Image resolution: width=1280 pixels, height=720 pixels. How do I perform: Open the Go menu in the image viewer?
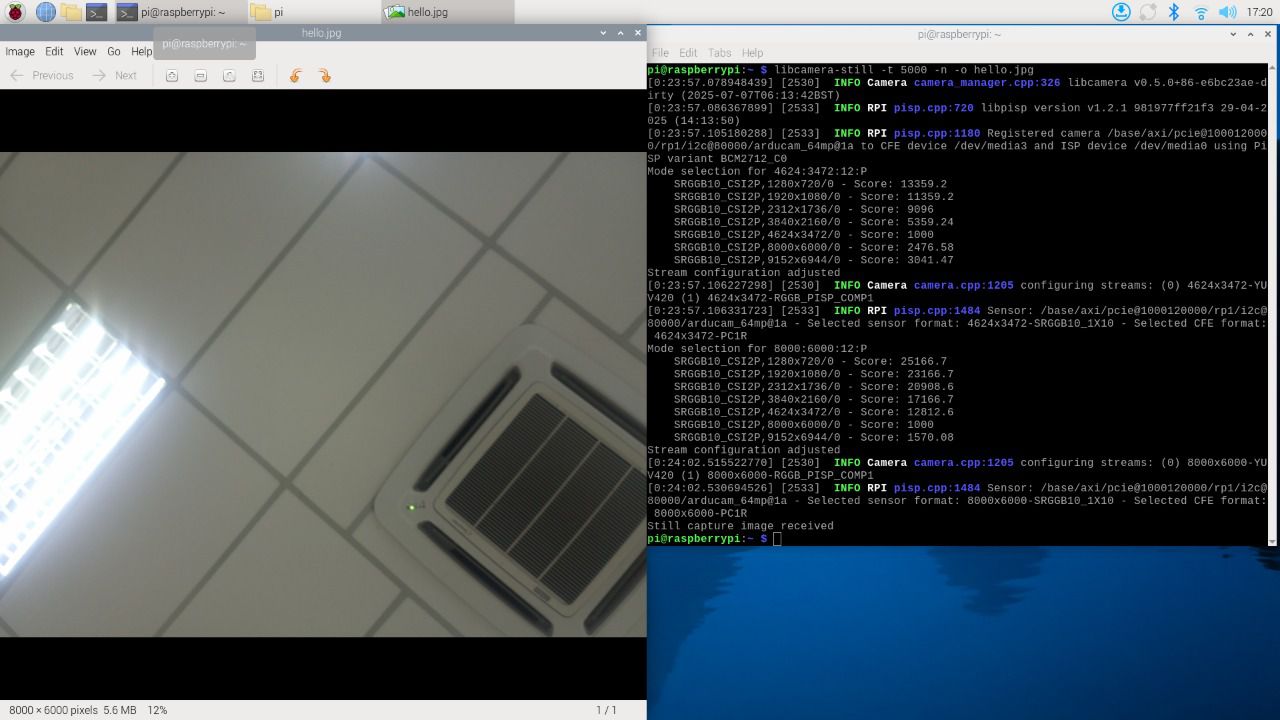(x=114, y=51)
